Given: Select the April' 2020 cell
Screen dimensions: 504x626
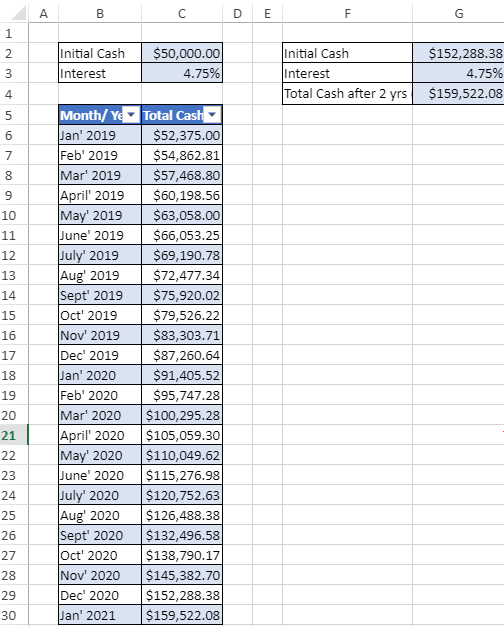Looking at the screenshot, I should [100, 435].
